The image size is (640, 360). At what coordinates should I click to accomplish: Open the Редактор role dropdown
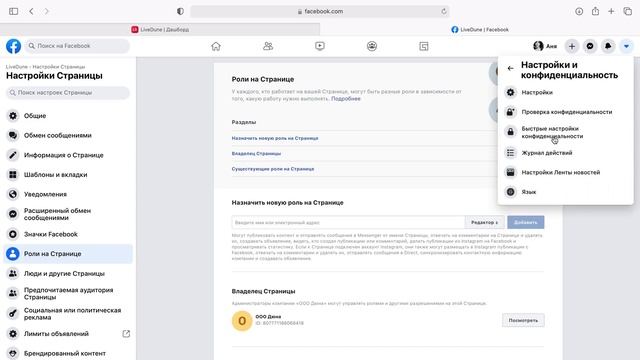(x=485, y=222)
